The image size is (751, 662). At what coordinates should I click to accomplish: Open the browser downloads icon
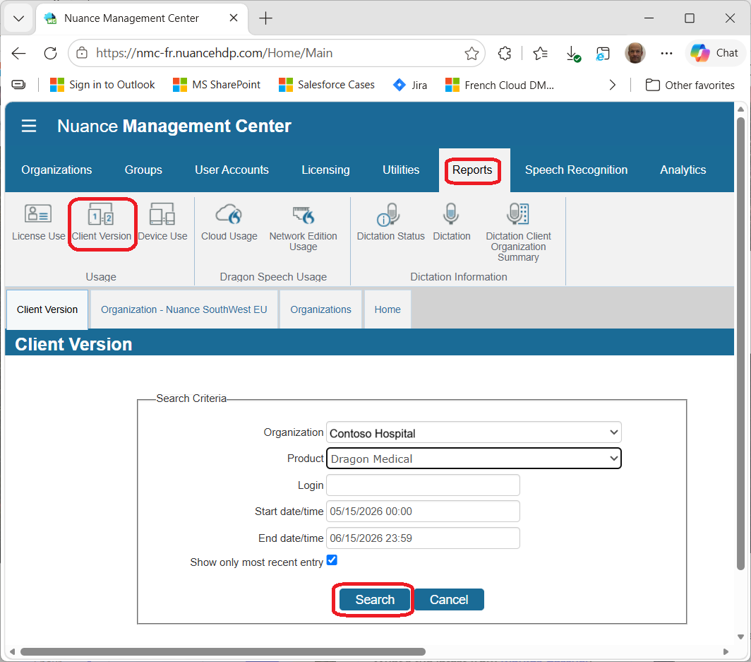pyautogui.click(x=573, y=53)
